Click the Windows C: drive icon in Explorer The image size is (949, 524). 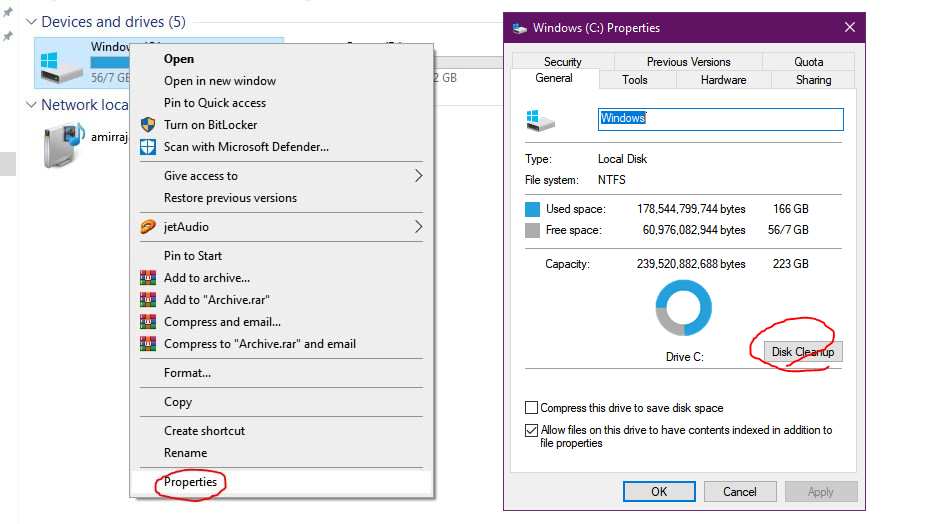tap(61, 67)
